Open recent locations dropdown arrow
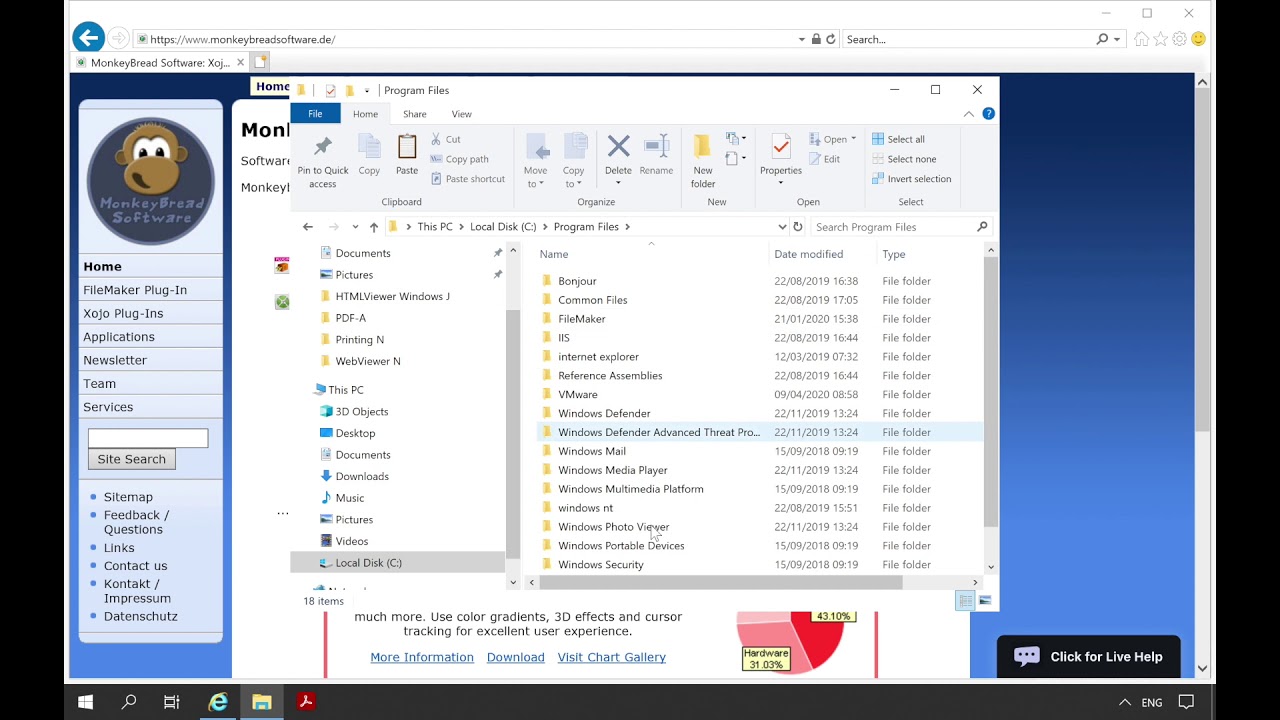 (354, 227)
